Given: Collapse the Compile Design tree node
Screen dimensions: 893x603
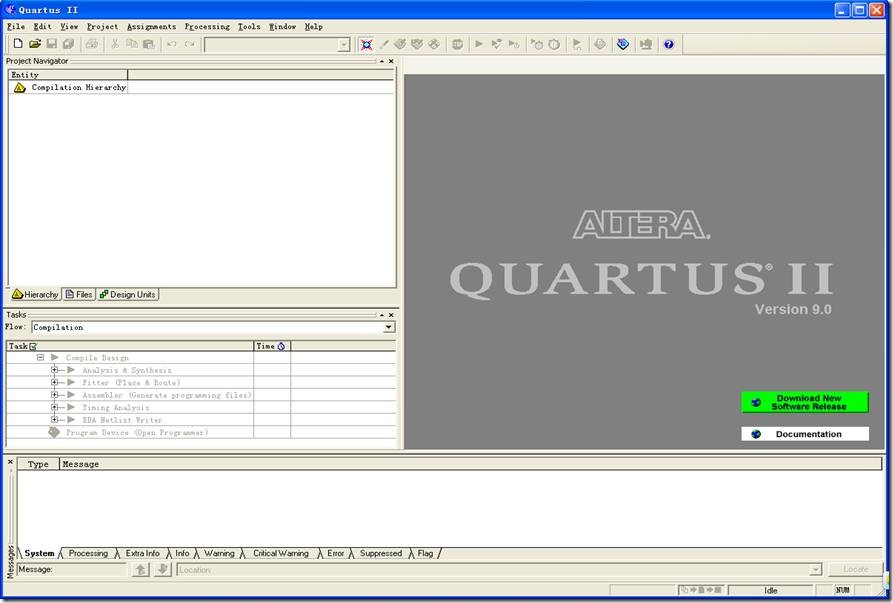Looking at the screenshot, I should point(41,358).
